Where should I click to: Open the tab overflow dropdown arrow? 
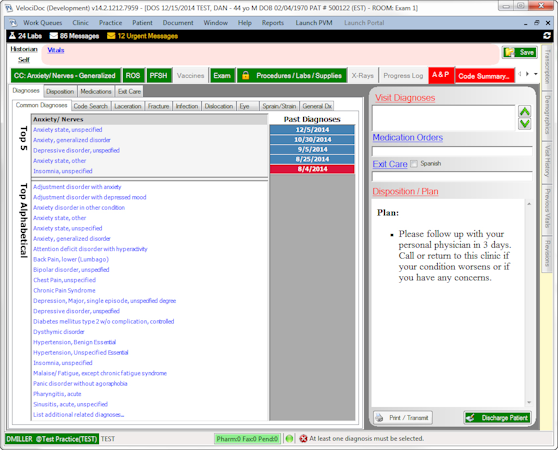pos(536,74)
